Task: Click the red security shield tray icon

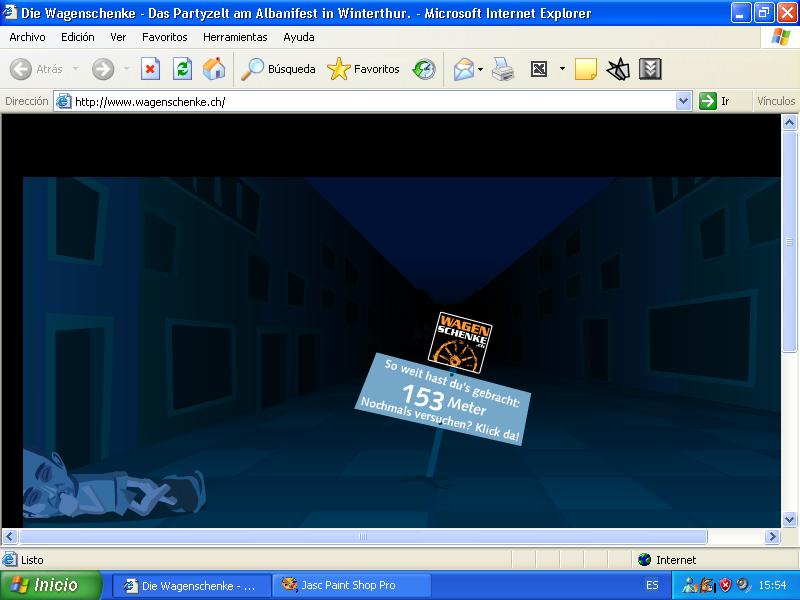Action: pyautogui.click(x=725, y=585)
